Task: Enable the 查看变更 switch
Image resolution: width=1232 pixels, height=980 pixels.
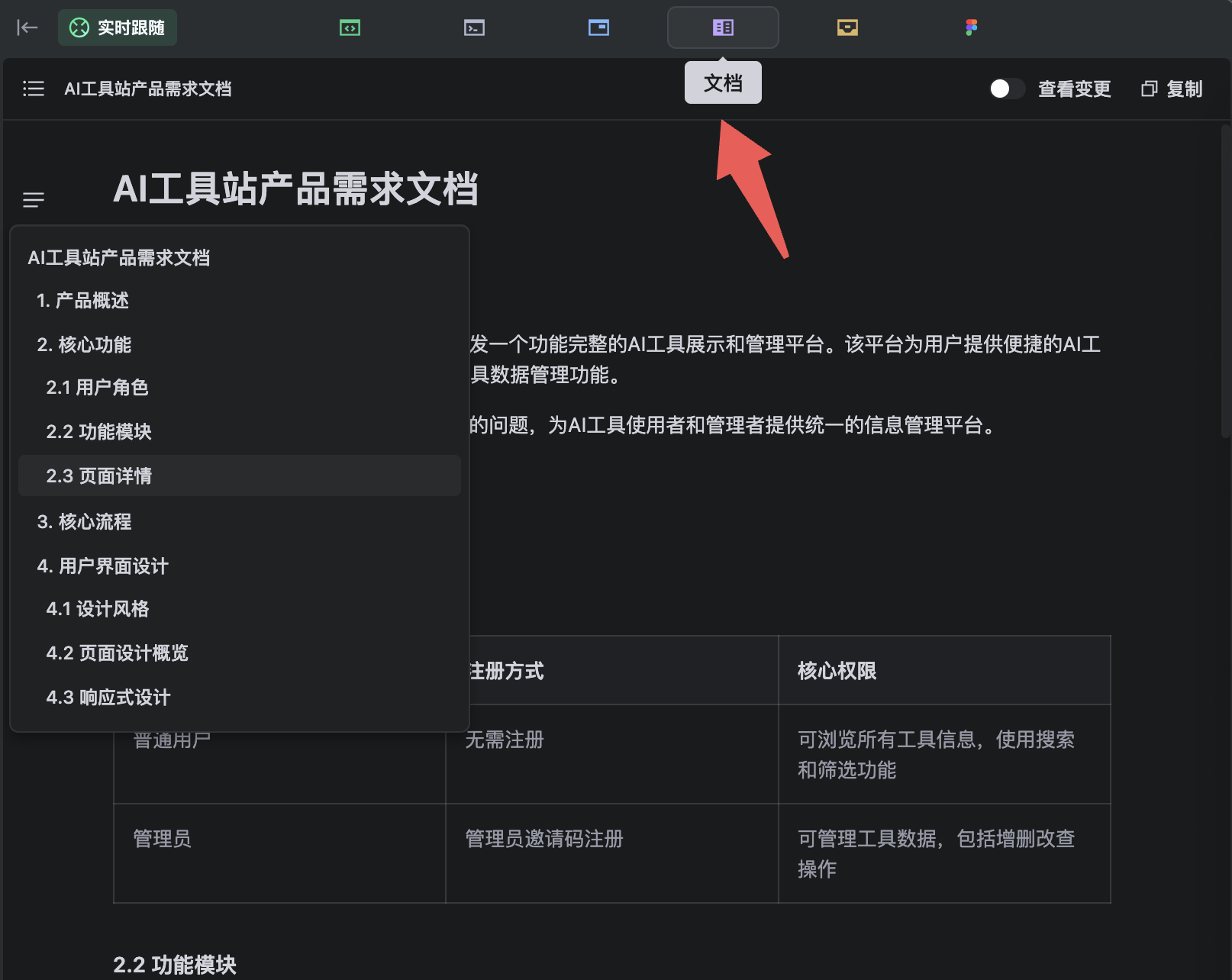Action: pyautogui.click(x=1006, y=89)
